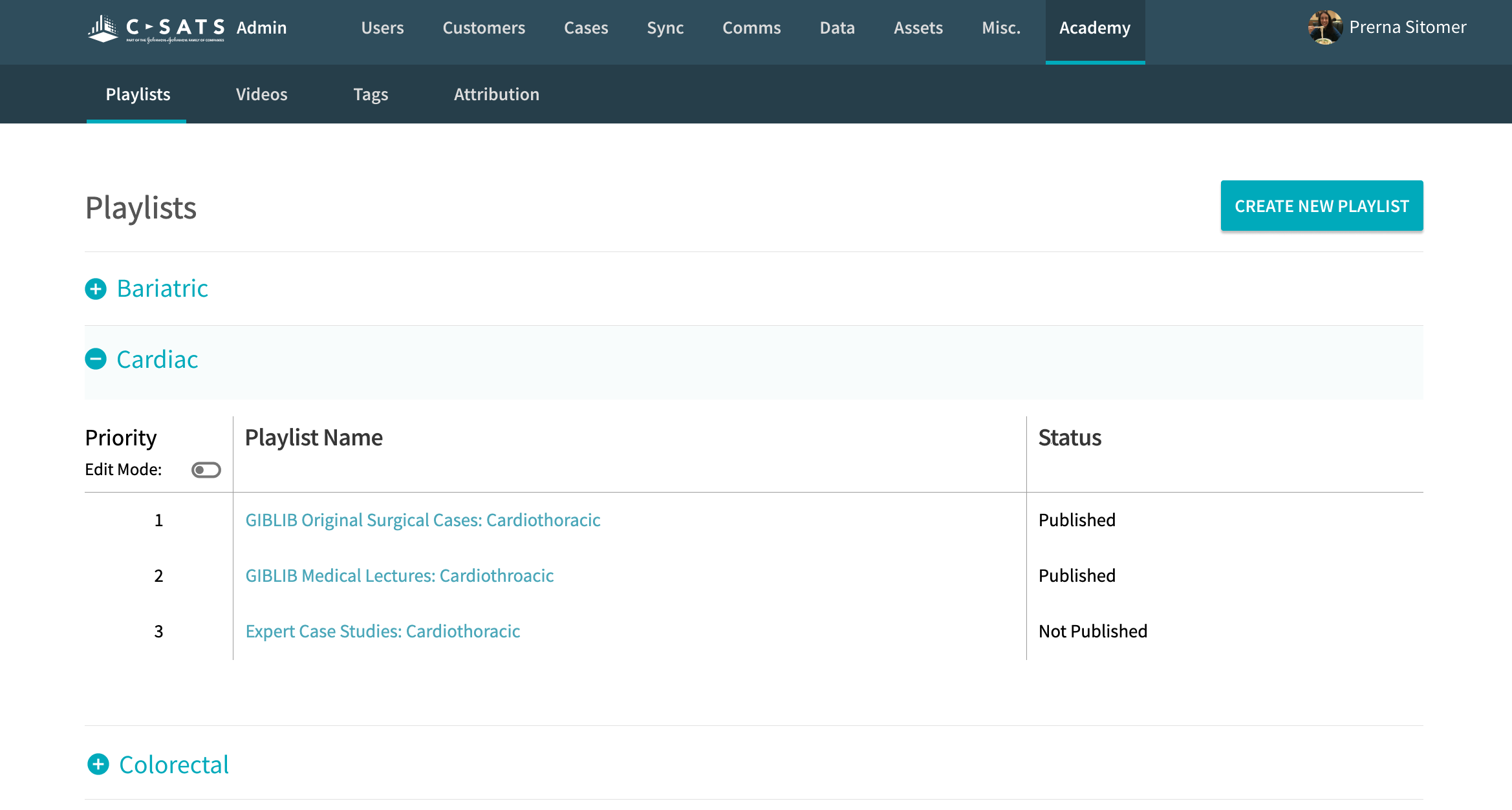
Task: Open GIBLIB Medical Lectures: Cardiothroacic playlist
Action: 400,576
